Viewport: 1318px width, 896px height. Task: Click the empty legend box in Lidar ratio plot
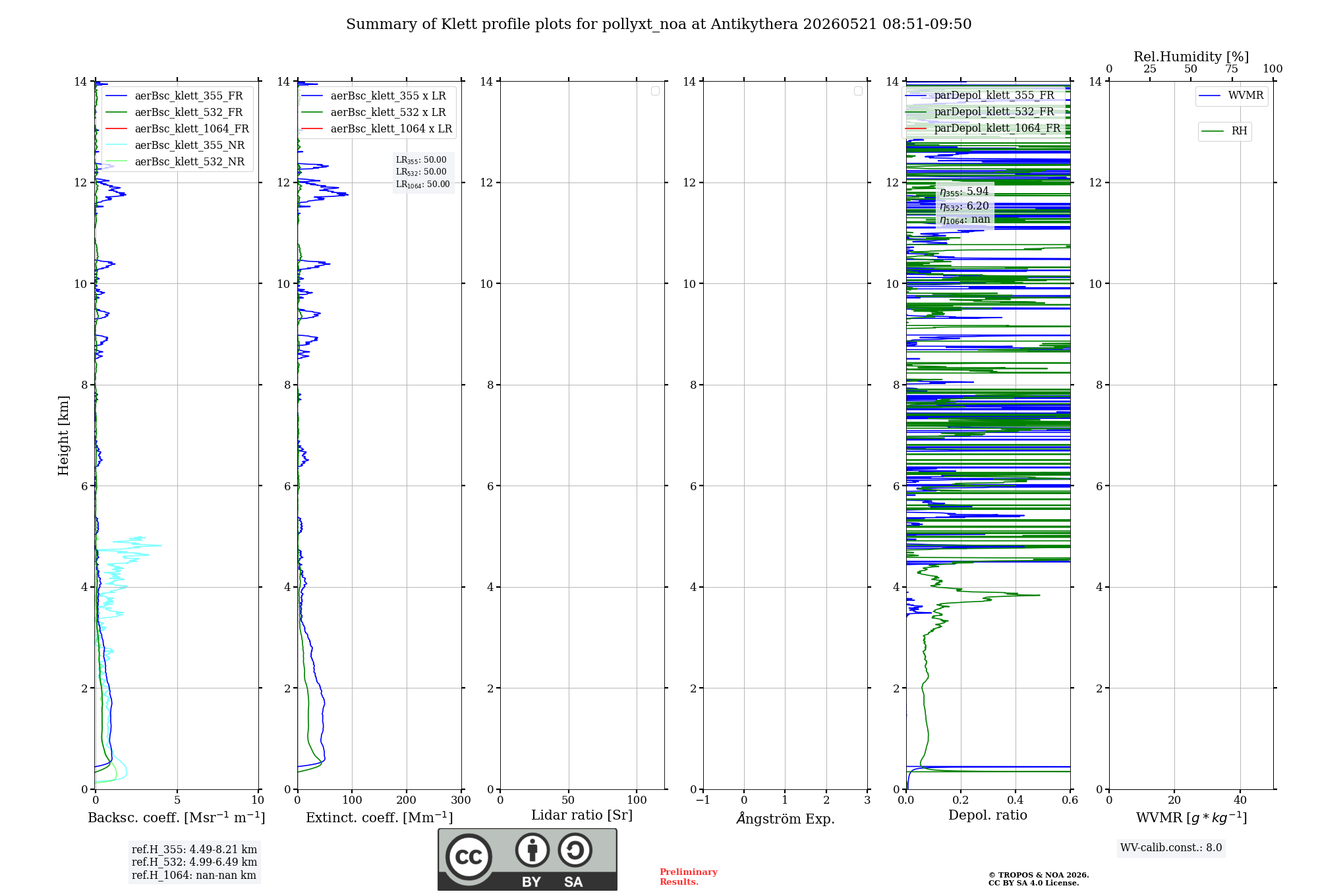655,91
